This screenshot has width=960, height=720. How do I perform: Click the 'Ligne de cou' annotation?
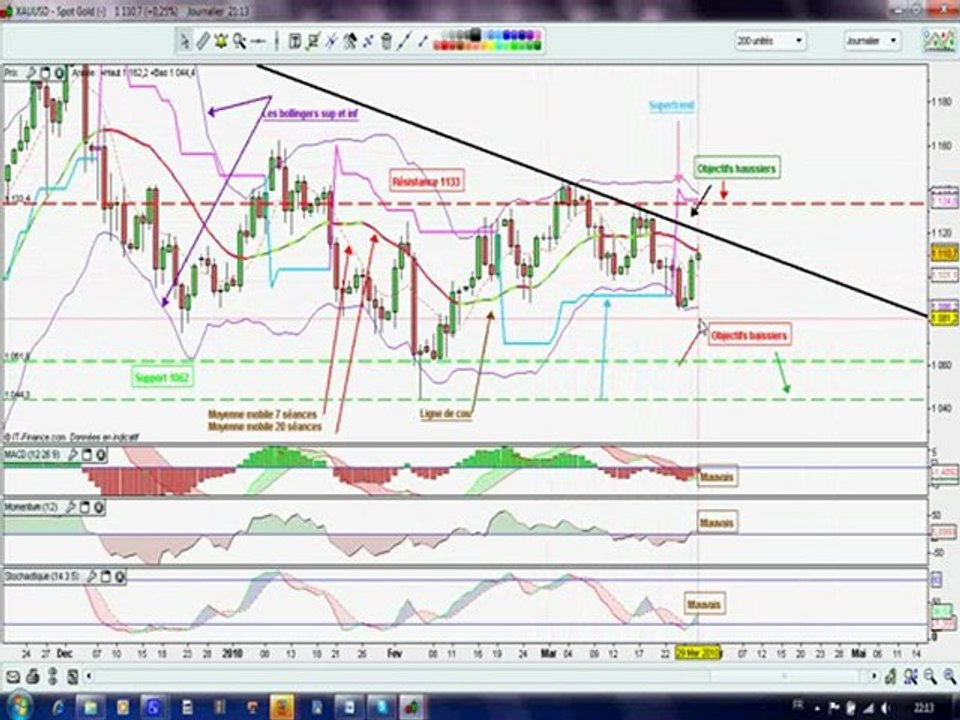point(446,414)
